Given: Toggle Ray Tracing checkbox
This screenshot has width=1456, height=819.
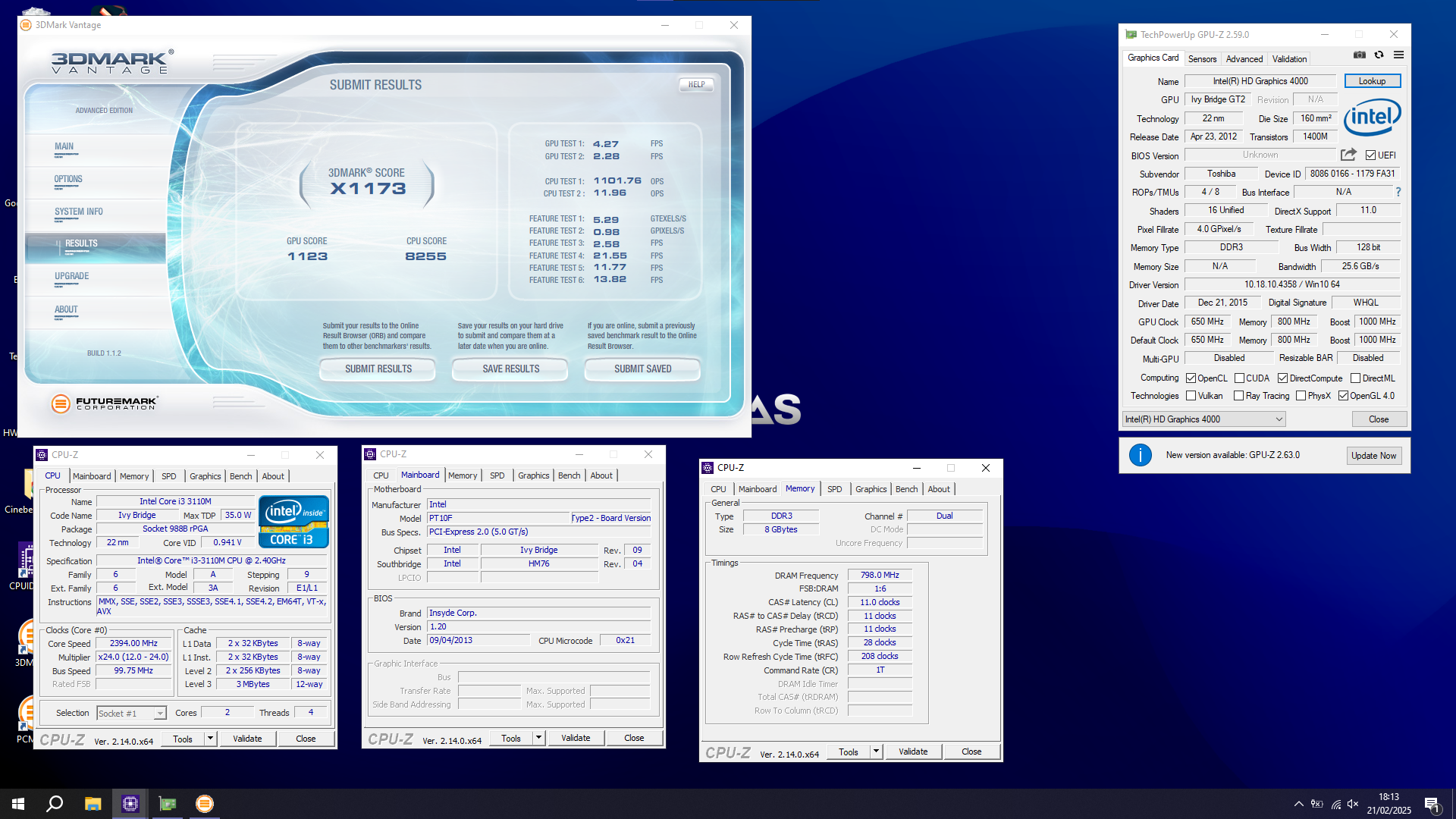Looking at the screenshot, I should pos(1239,396).
